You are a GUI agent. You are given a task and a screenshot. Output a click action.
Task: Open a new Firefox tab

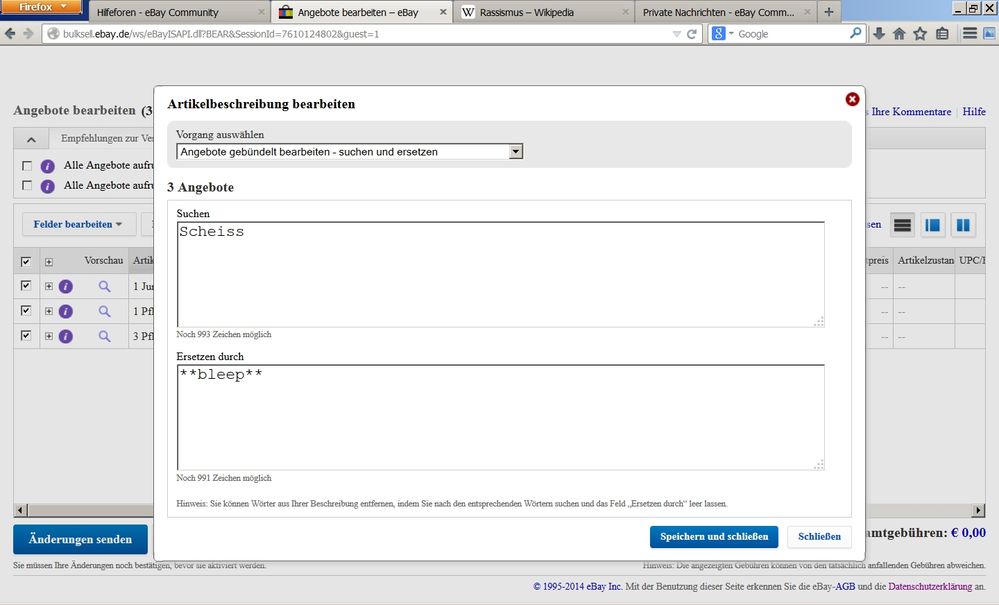pos(829,12)
